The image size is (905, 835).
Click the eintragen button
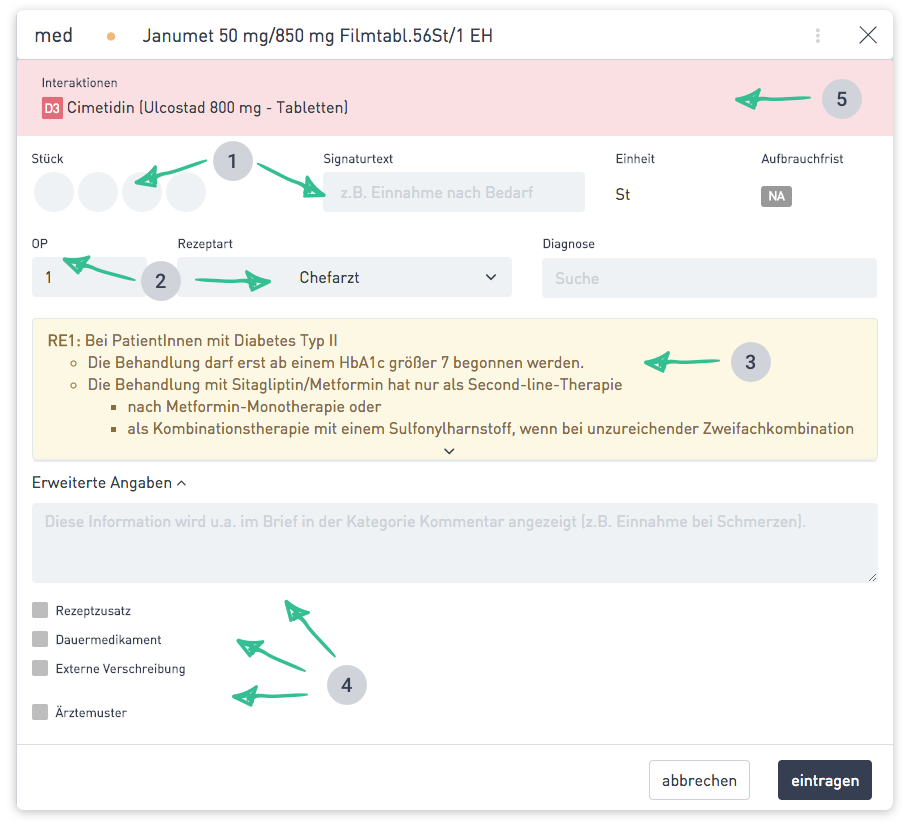point(824,780)
